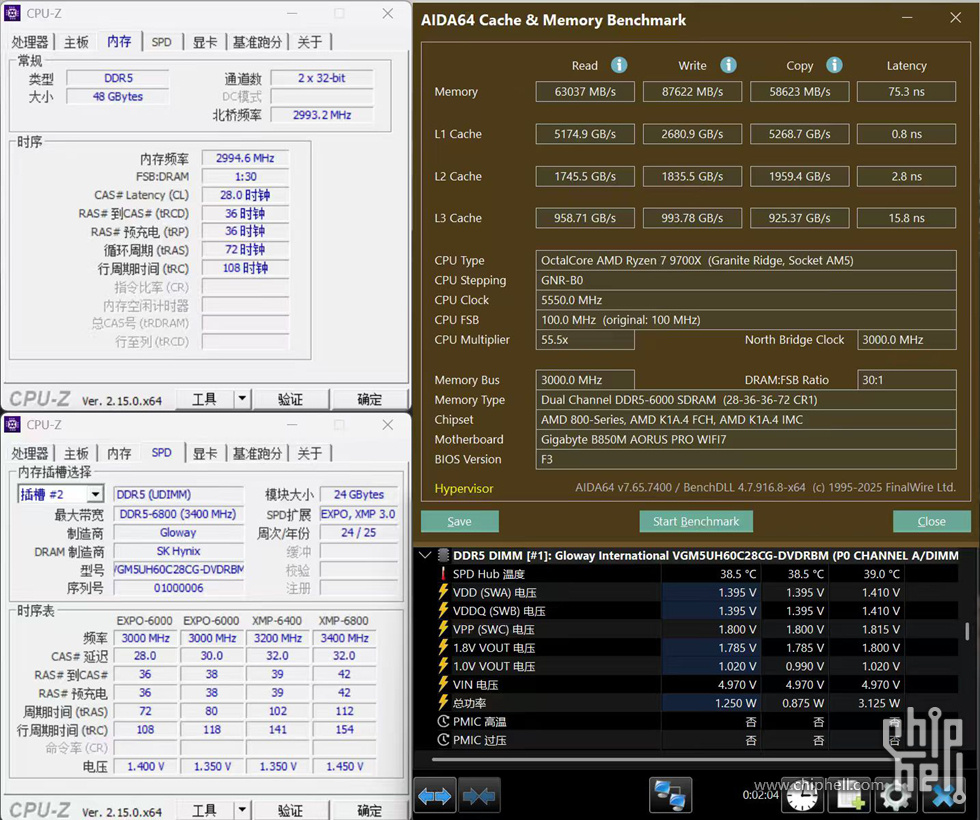Image resolution: width=980 pixels, height=820 pixels.
Task: Open 基准跑分 tab in upper CPU-Z window
Action: [257, 42]
